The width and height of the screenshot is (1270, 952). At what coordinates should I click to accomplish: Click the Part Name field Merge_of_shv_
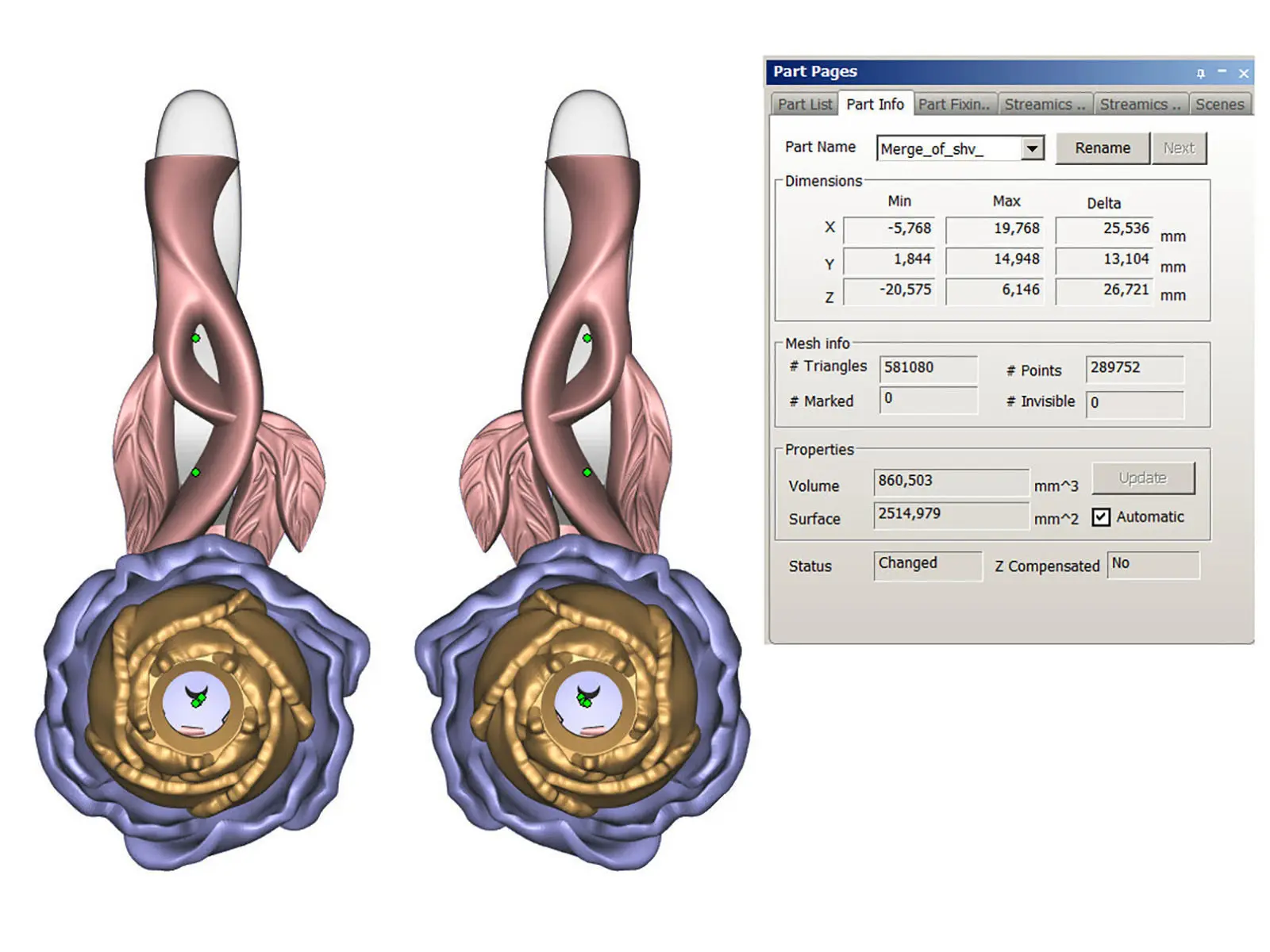[x=949, y=148]
